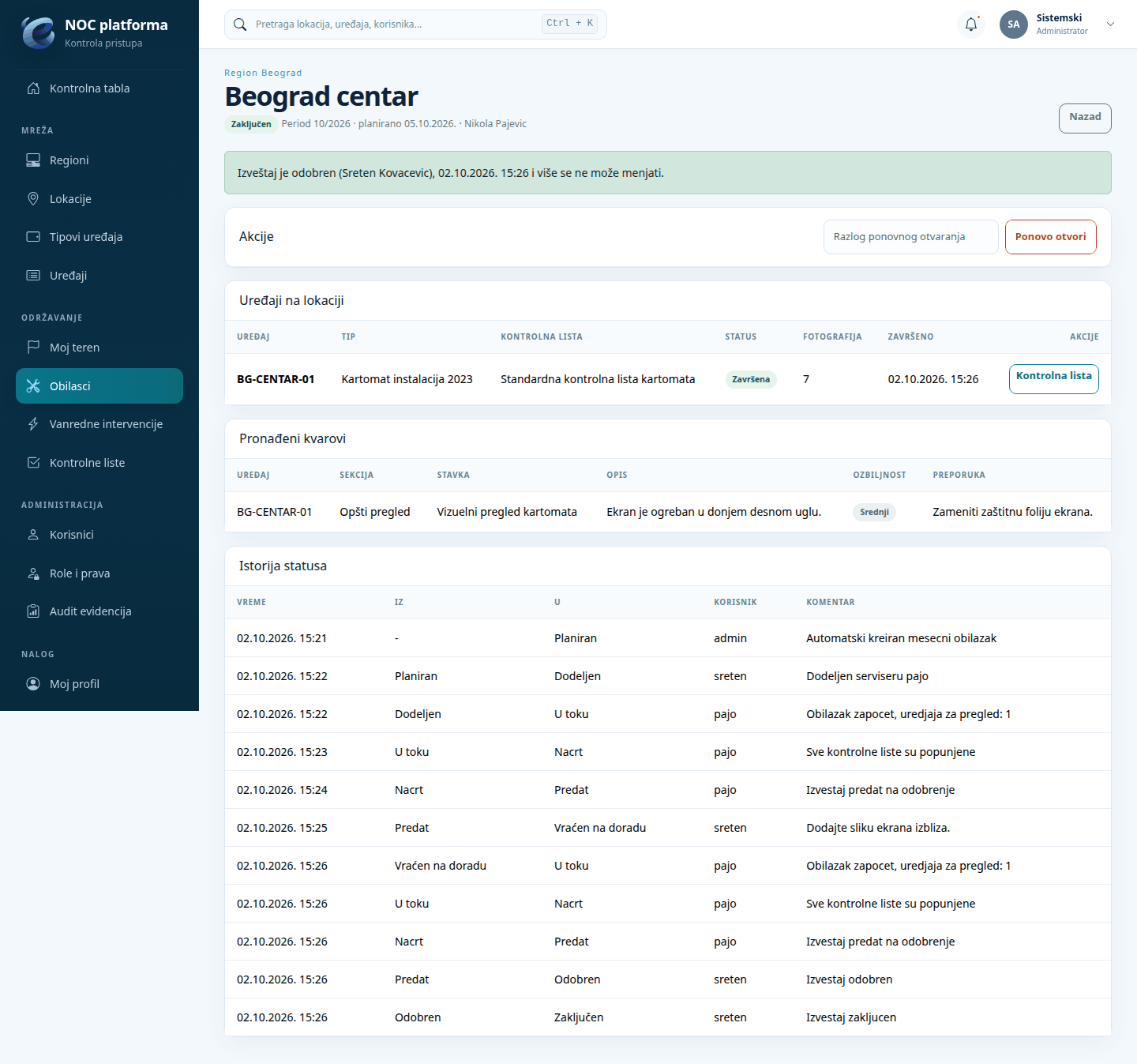Image resolution: width=1137 pixels, height=1064 pixels.
Task: Click the Završena status badge
Action: click(x=751, y=379)
